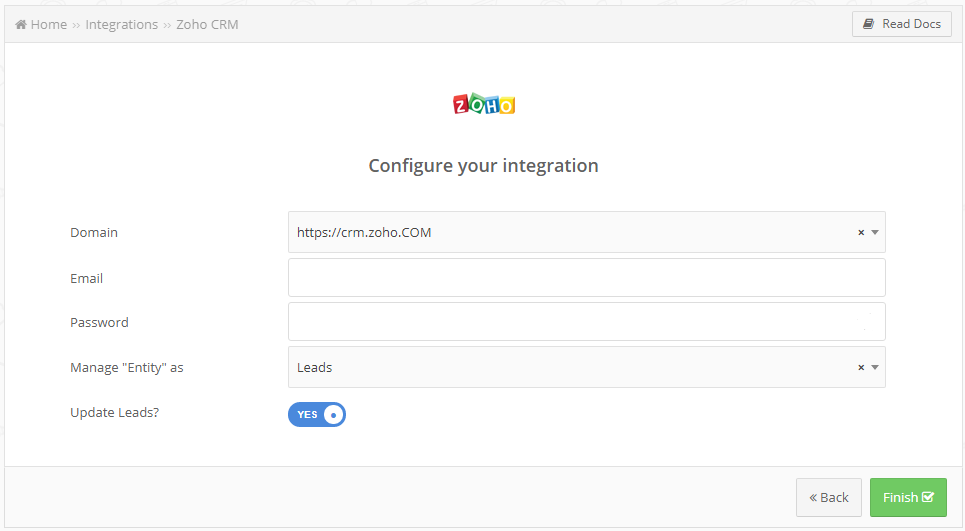Expand the Domain dropdown arrow
The height and width of the screenshot is (531, 965).
point(875,233)
